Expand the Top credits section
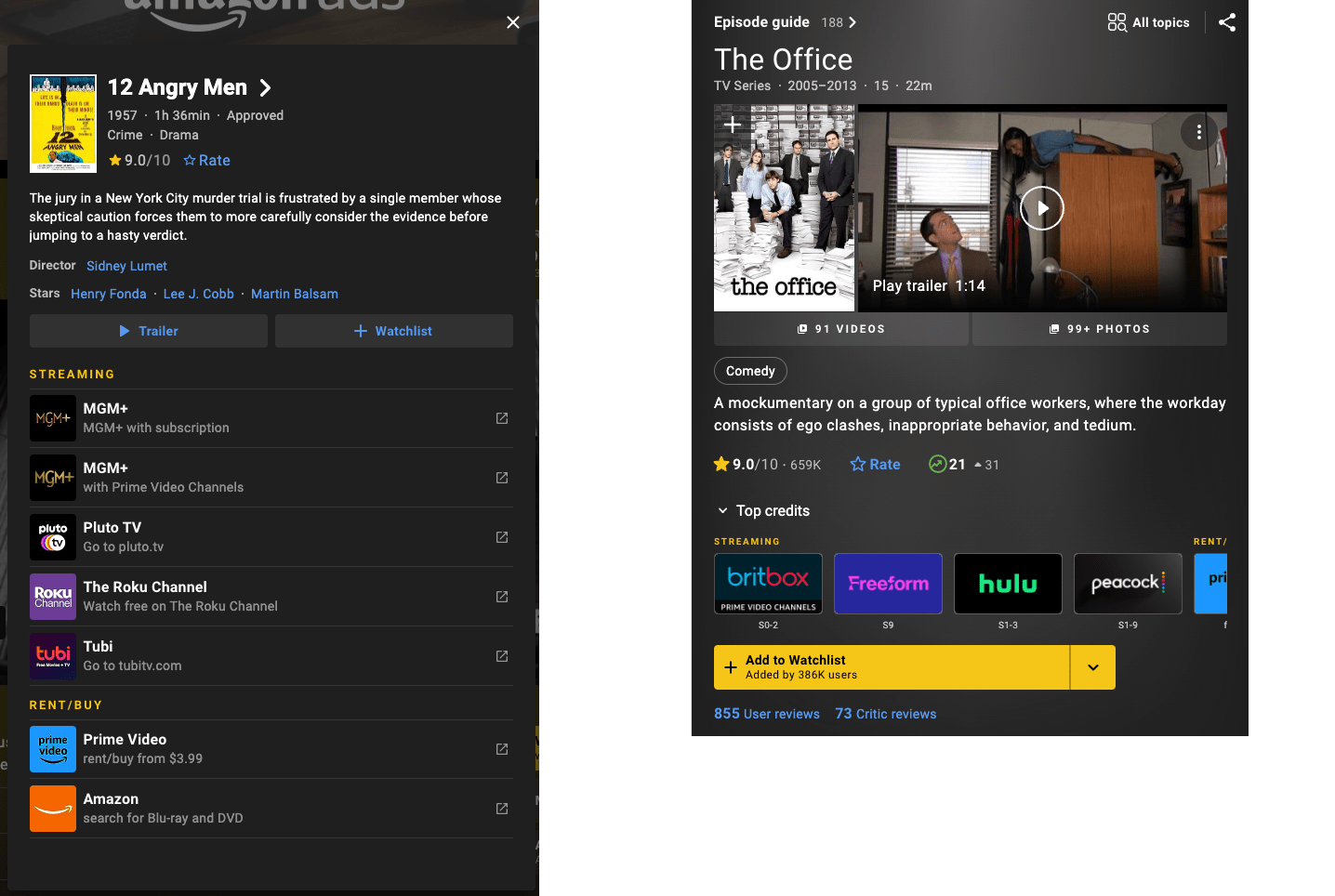The image size is (1335, 896). pos(763,510)
